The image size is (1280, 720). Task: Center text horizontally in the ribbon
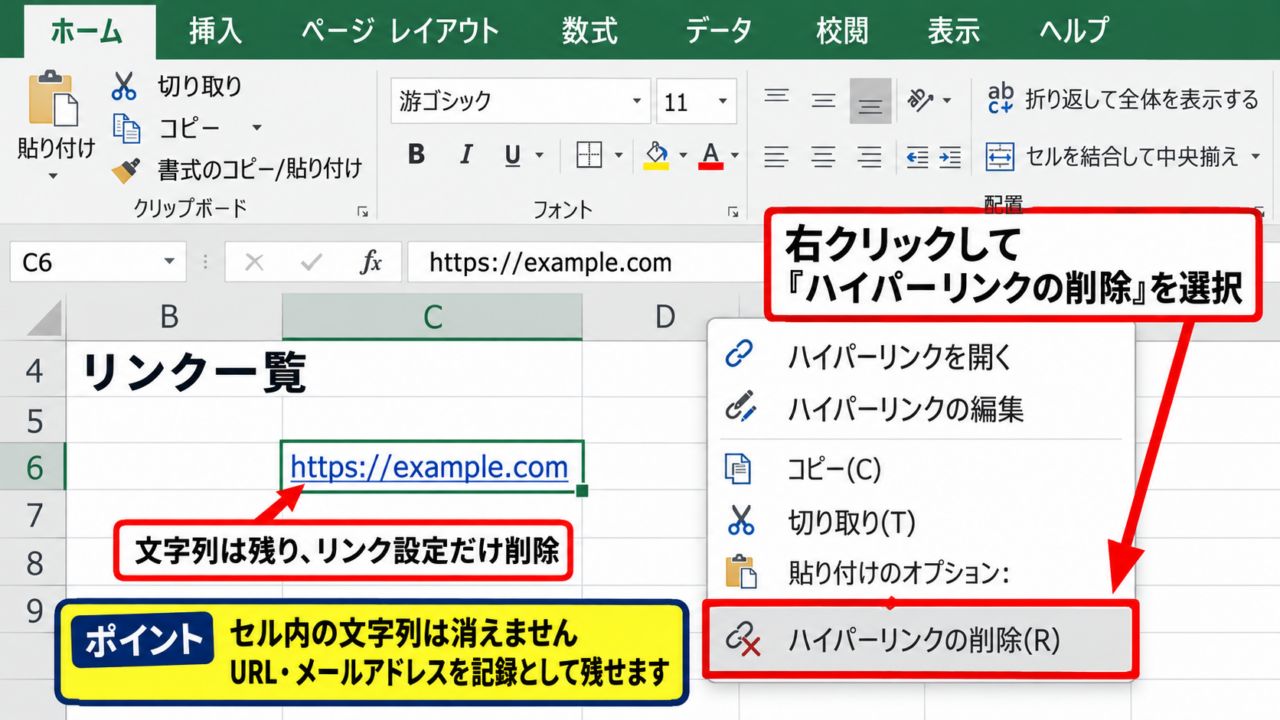(x=823, y=156)
